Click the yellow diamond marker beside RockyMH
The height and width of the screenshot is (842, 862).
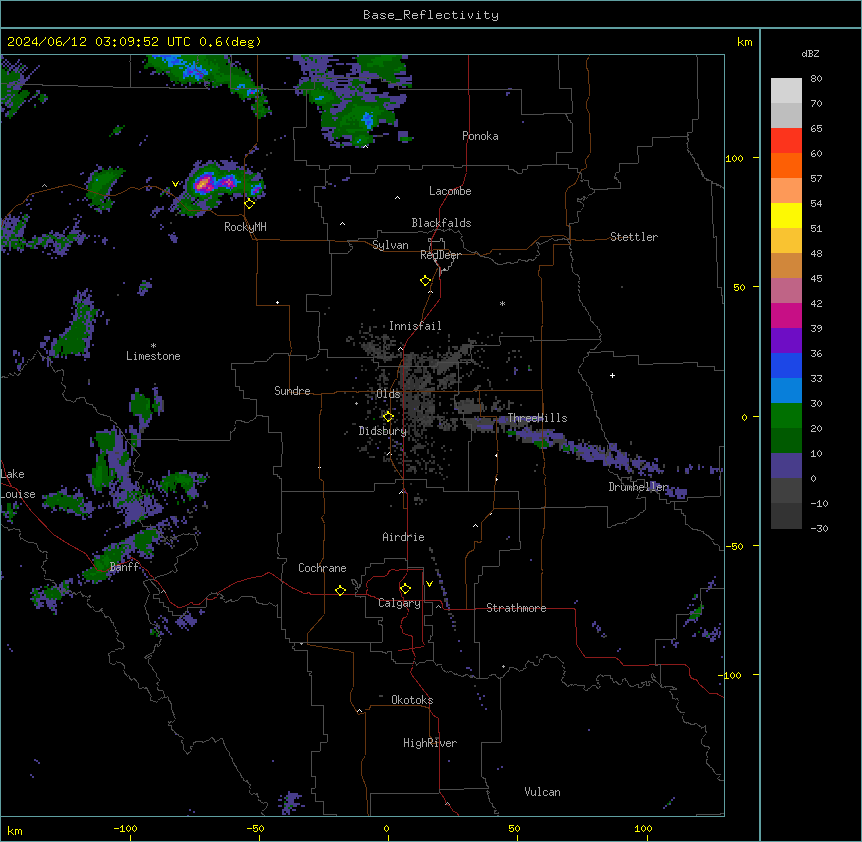(x=250, y=204)
